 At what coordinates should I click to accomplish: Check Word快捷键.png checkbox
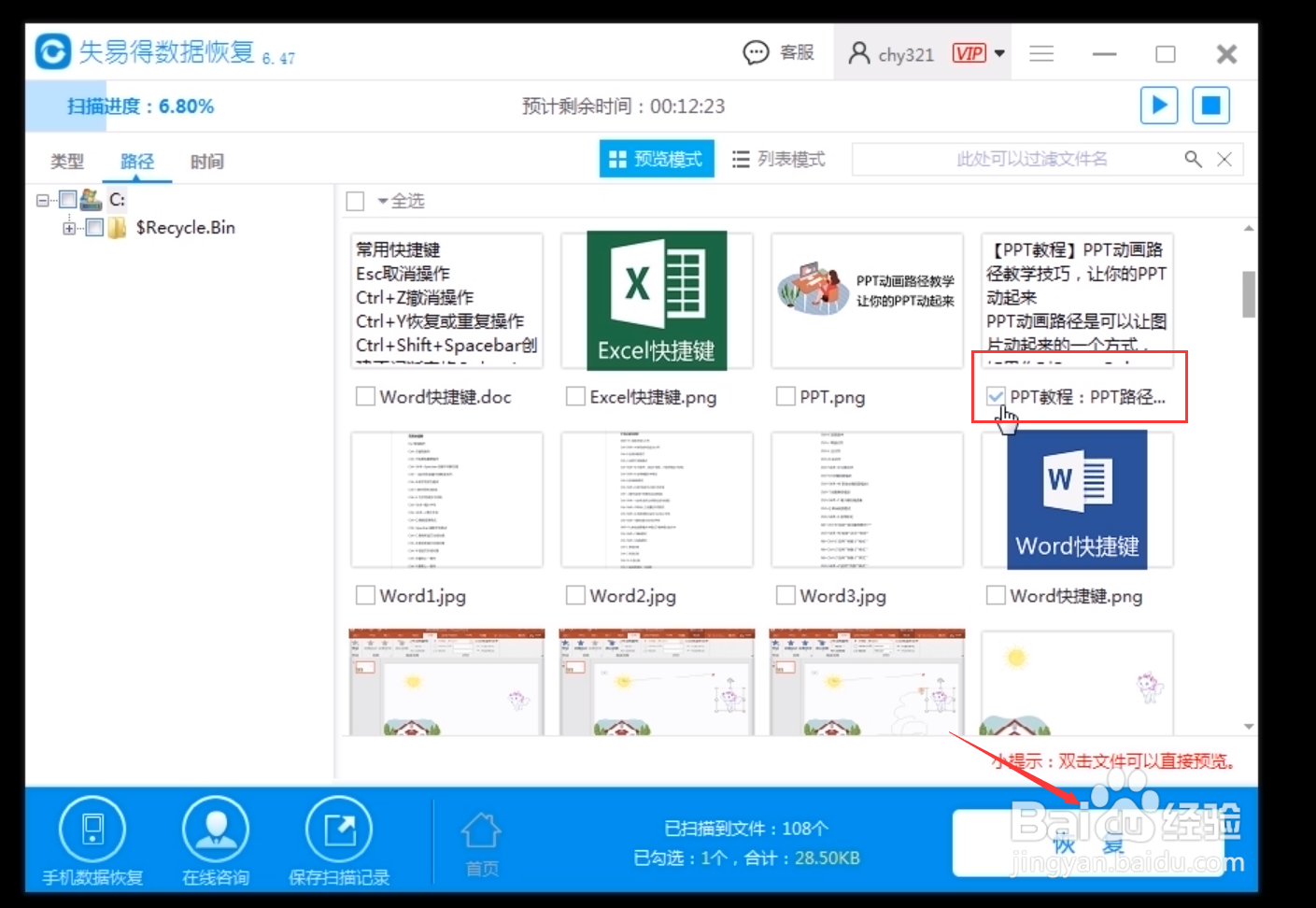996,595
